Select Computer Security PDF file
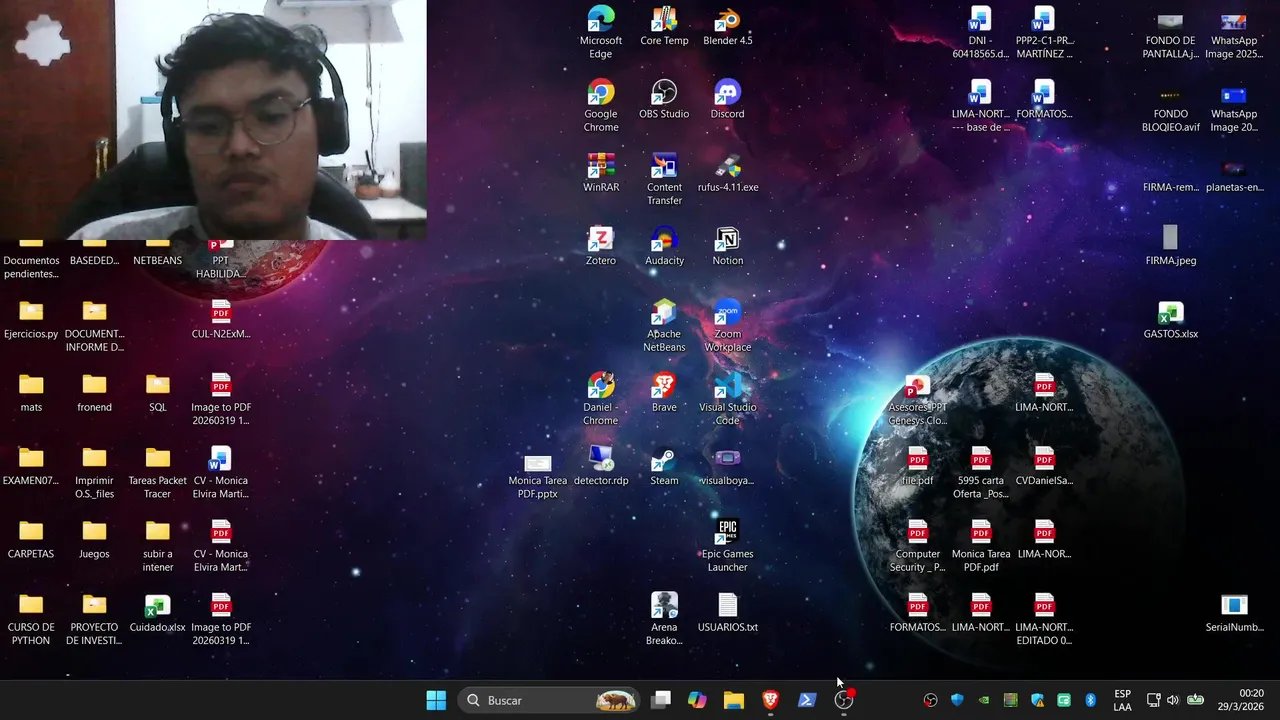Viewport: 1280px width, 720px height. 917,545
